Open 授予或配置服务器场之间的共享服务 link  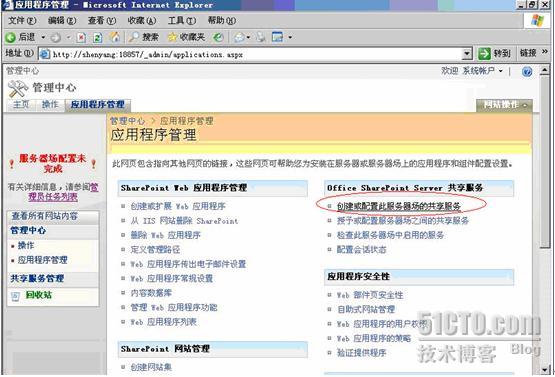pos(402,221)
